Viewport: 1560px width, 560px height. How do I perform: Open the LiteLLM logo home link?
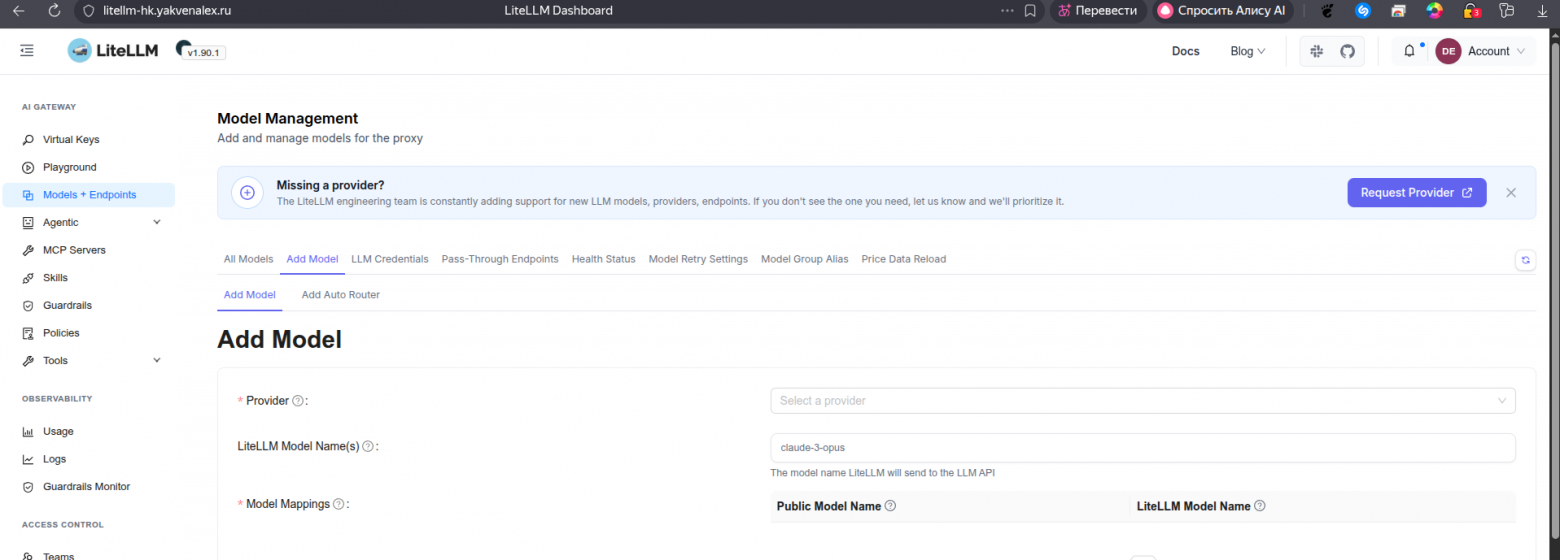[113, 51]
